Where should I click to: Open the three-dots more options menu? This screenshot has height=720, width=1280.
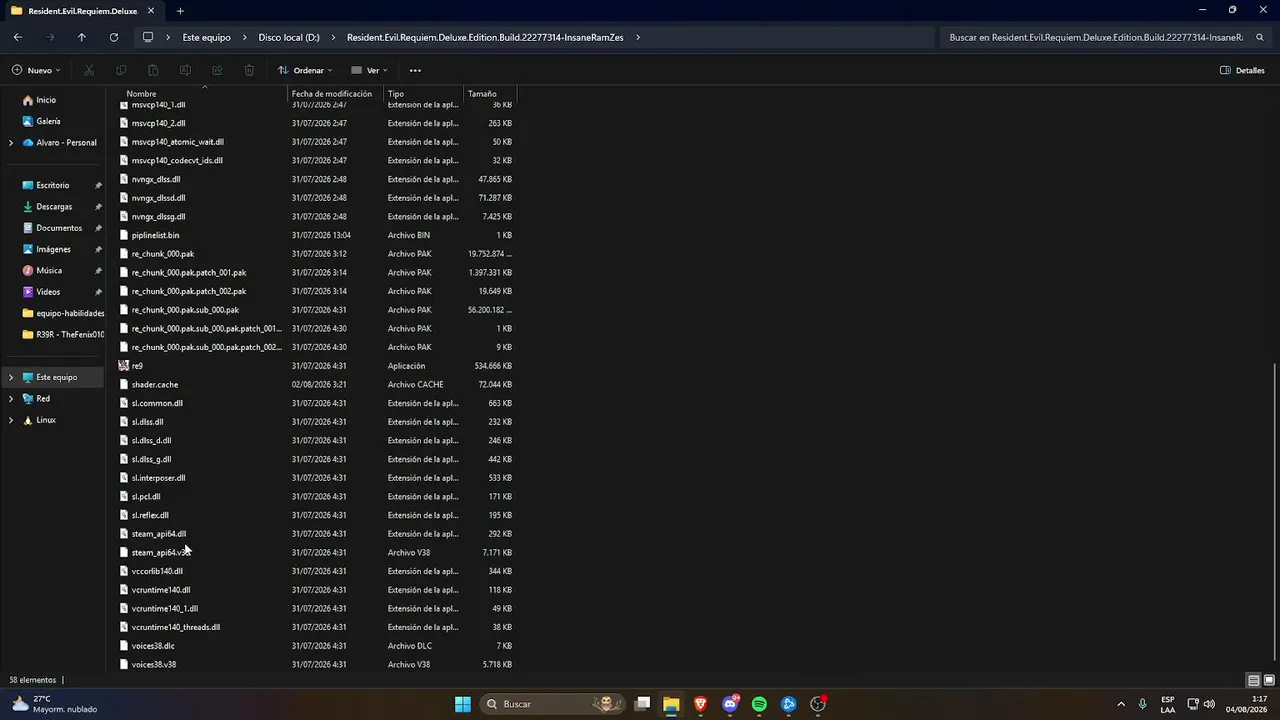pyautogui.click(x=415, y=70)
